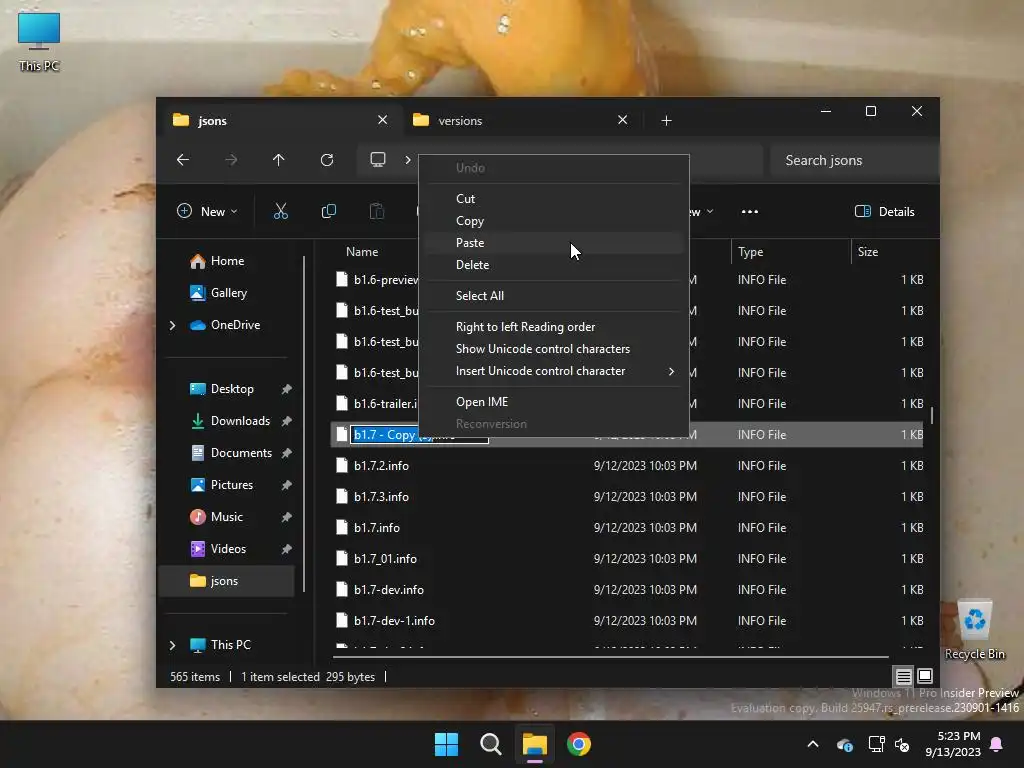Open Desktop in the navigation pane
Image resolution: width=1024 pixels, height=768 pixels.
[231, 389]
